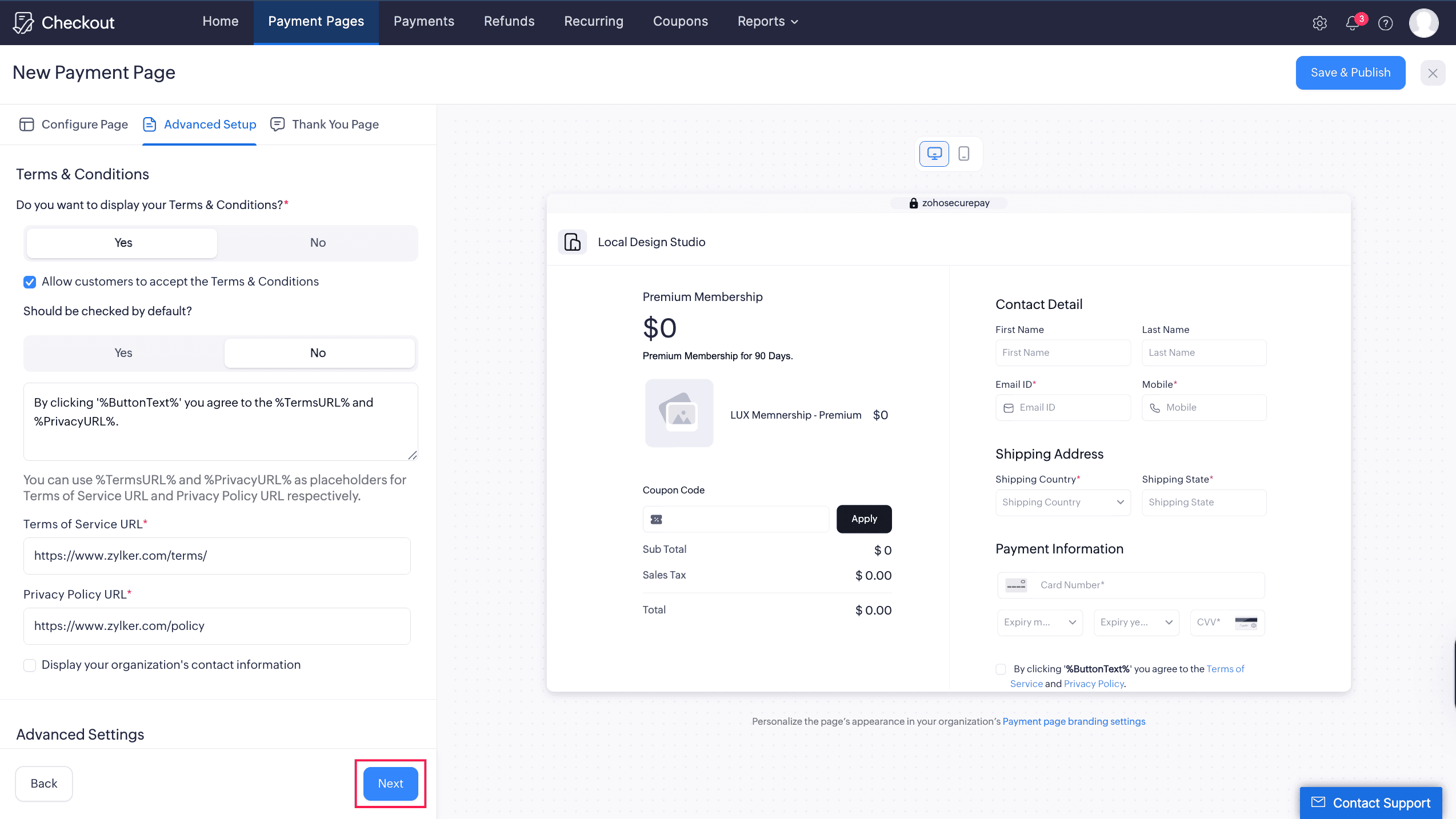Switch to the Thank You Page tab
Screen dimensions: 1456x819
pos(325,124)
